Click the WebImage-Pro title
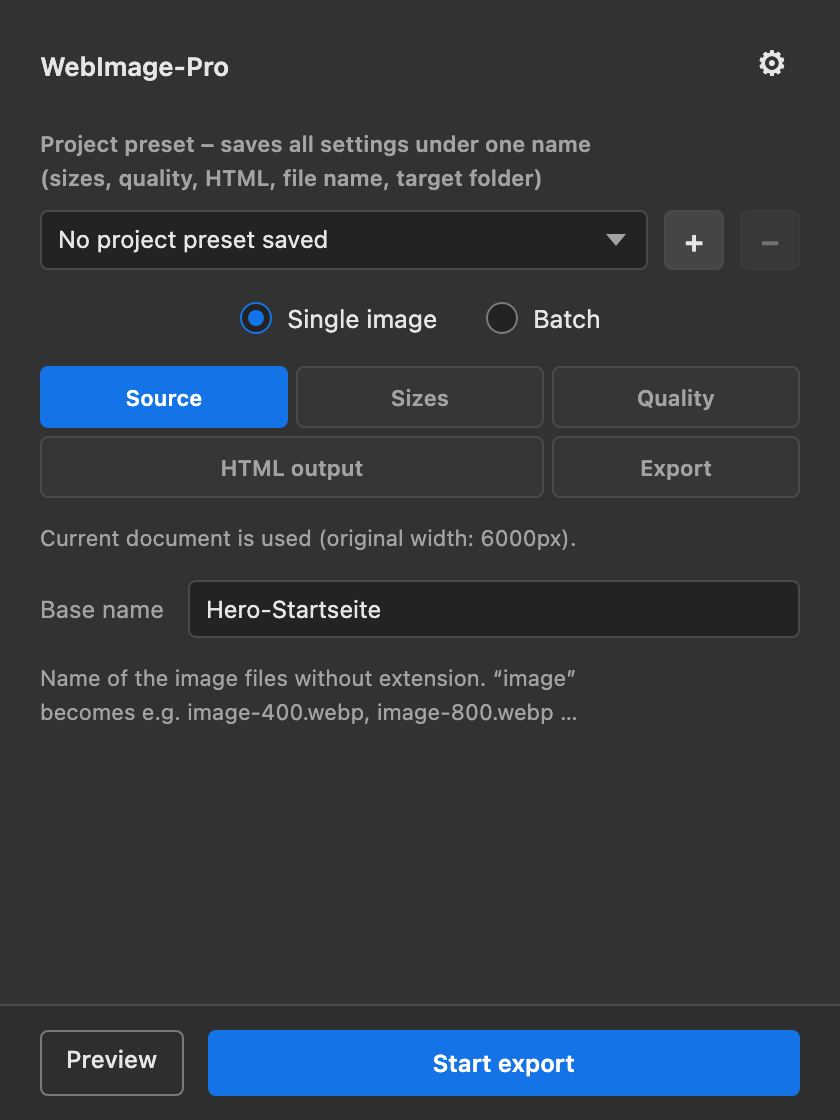The height and width of the screenshot is (1120, 840). pos(134,67)
